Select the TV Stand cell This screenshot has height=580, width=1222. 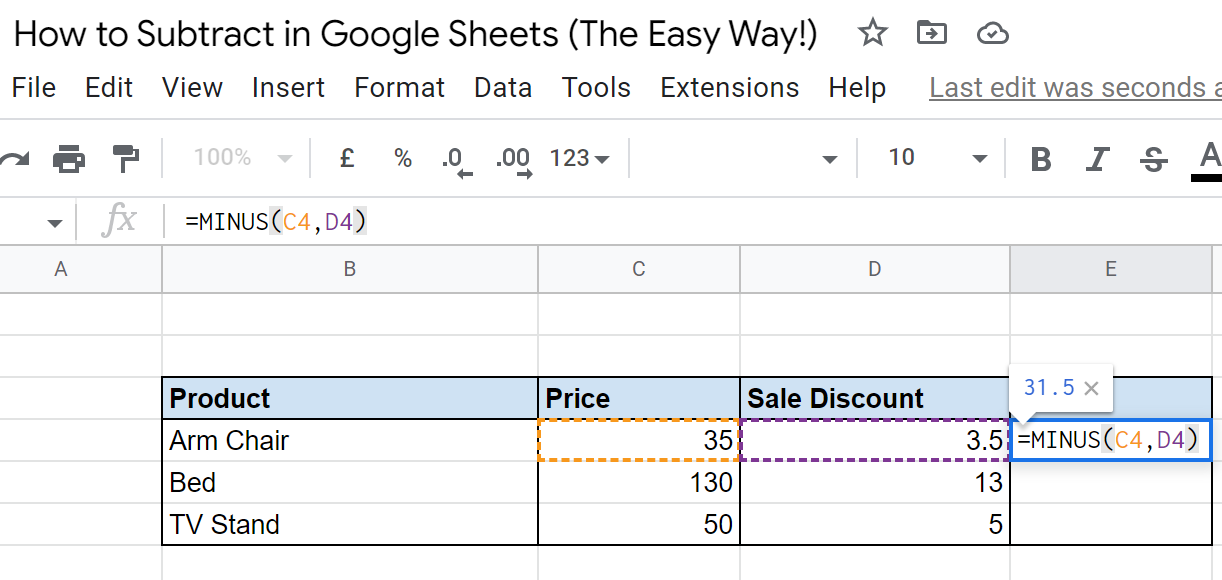coord(350,524)
